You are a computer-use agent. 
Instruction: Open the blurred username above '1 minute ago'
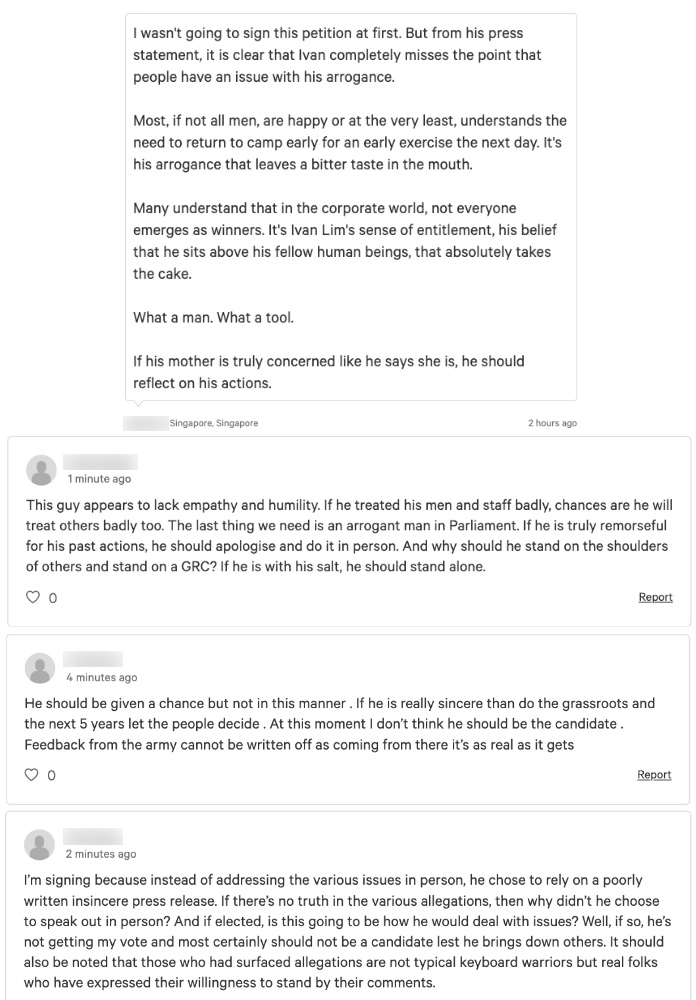coord(100,462)
